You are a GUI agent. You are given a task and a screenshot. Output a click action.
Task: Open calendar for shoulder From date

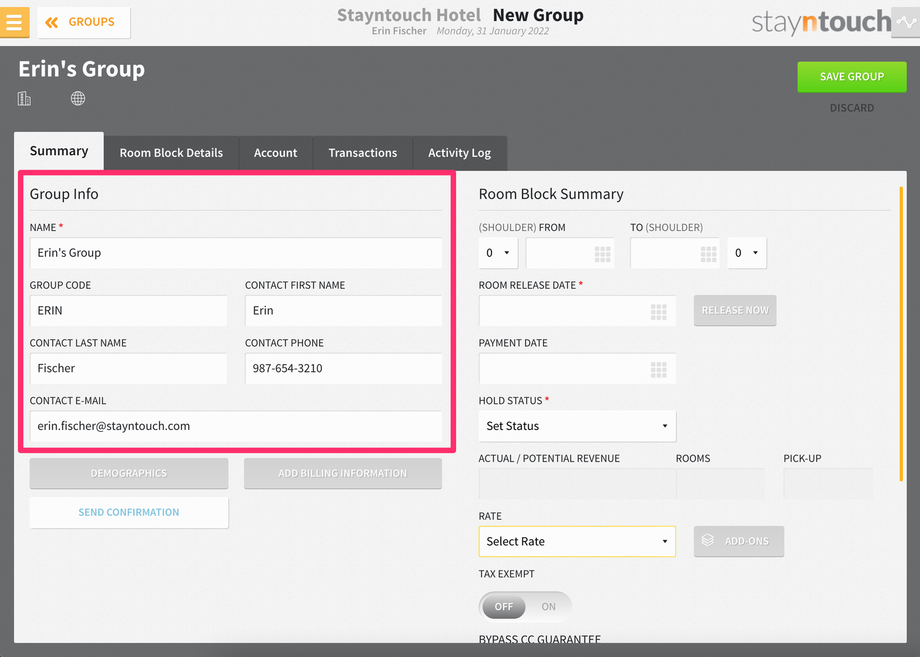click(x=603, y=253)
